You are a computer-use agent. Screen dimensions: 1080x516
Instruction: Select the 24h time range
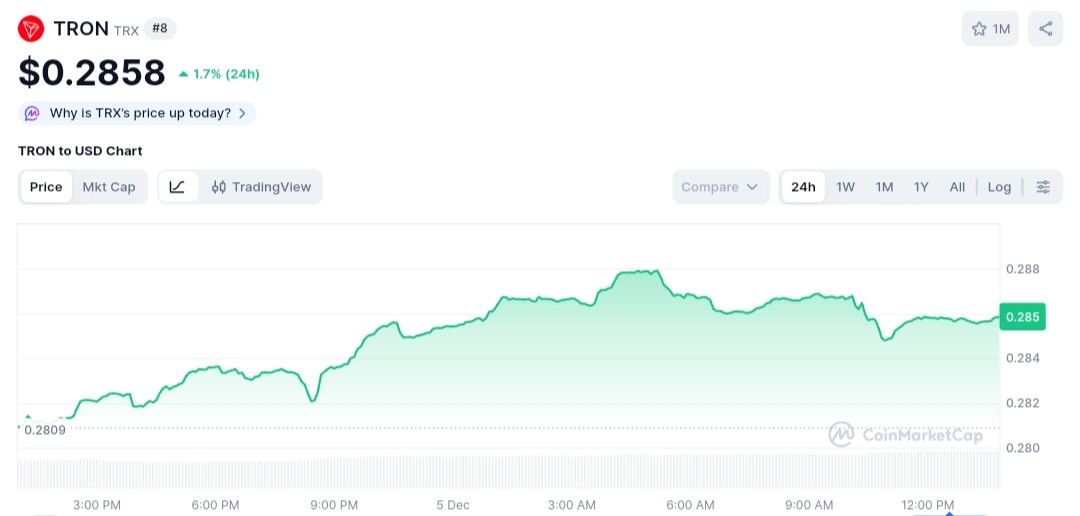pyautogui.click(x=803, y=187)
